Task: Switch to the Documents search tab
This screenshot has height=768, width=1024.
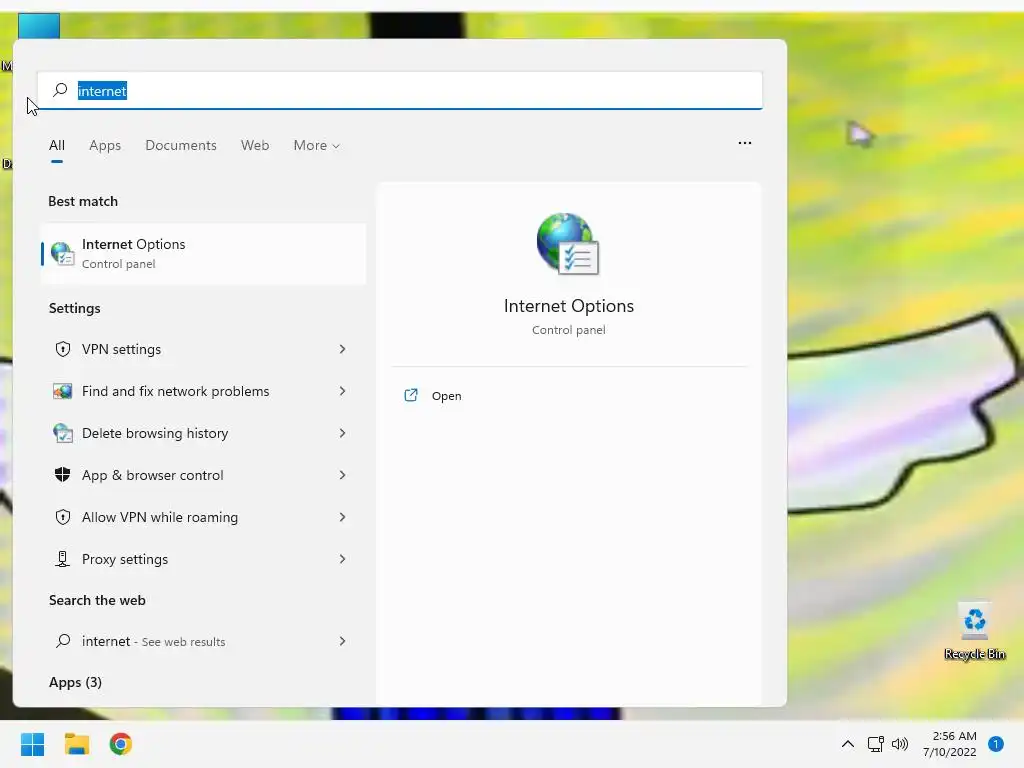Action: click(181, 145)
